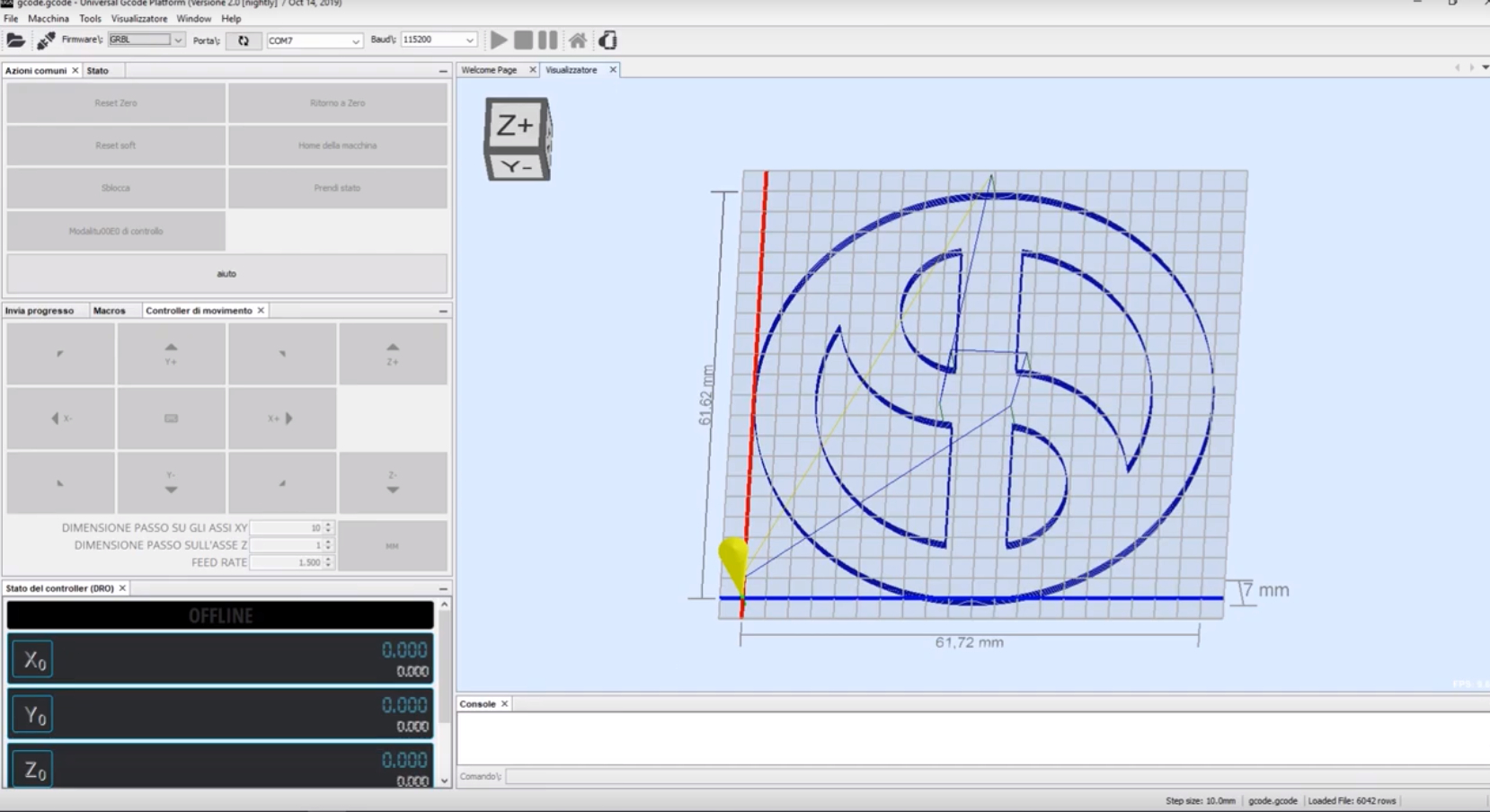The image size is (1490, 812).
Task: Jog diagonally down-left arrow button
Action: click(60, 482)
